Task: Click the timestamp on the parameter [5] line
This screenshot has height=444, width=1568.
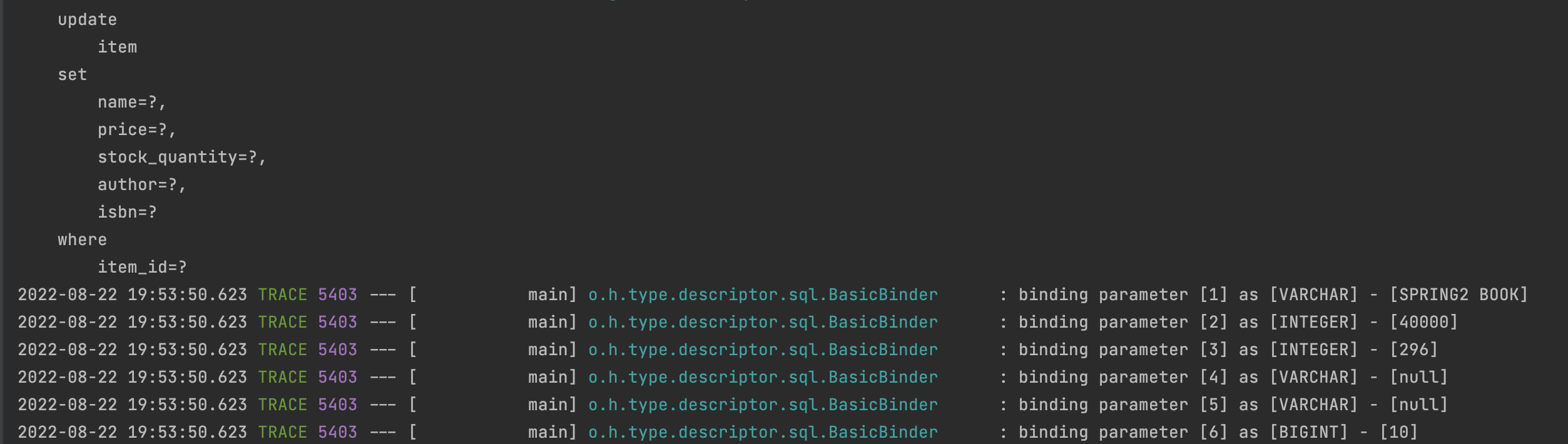Action: click(132, 405)
